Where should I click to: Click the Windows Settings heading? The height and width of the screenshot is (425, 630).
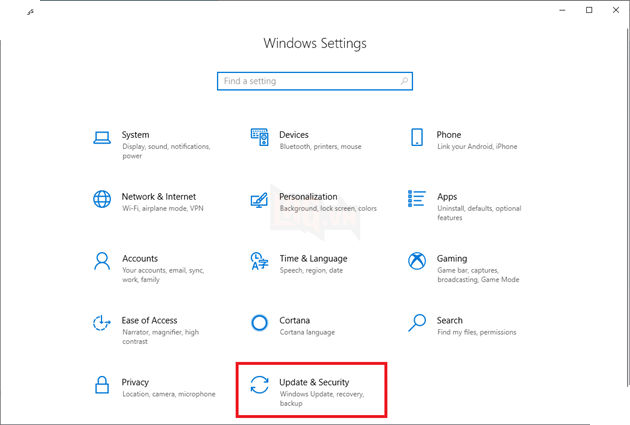coord(315,43)
